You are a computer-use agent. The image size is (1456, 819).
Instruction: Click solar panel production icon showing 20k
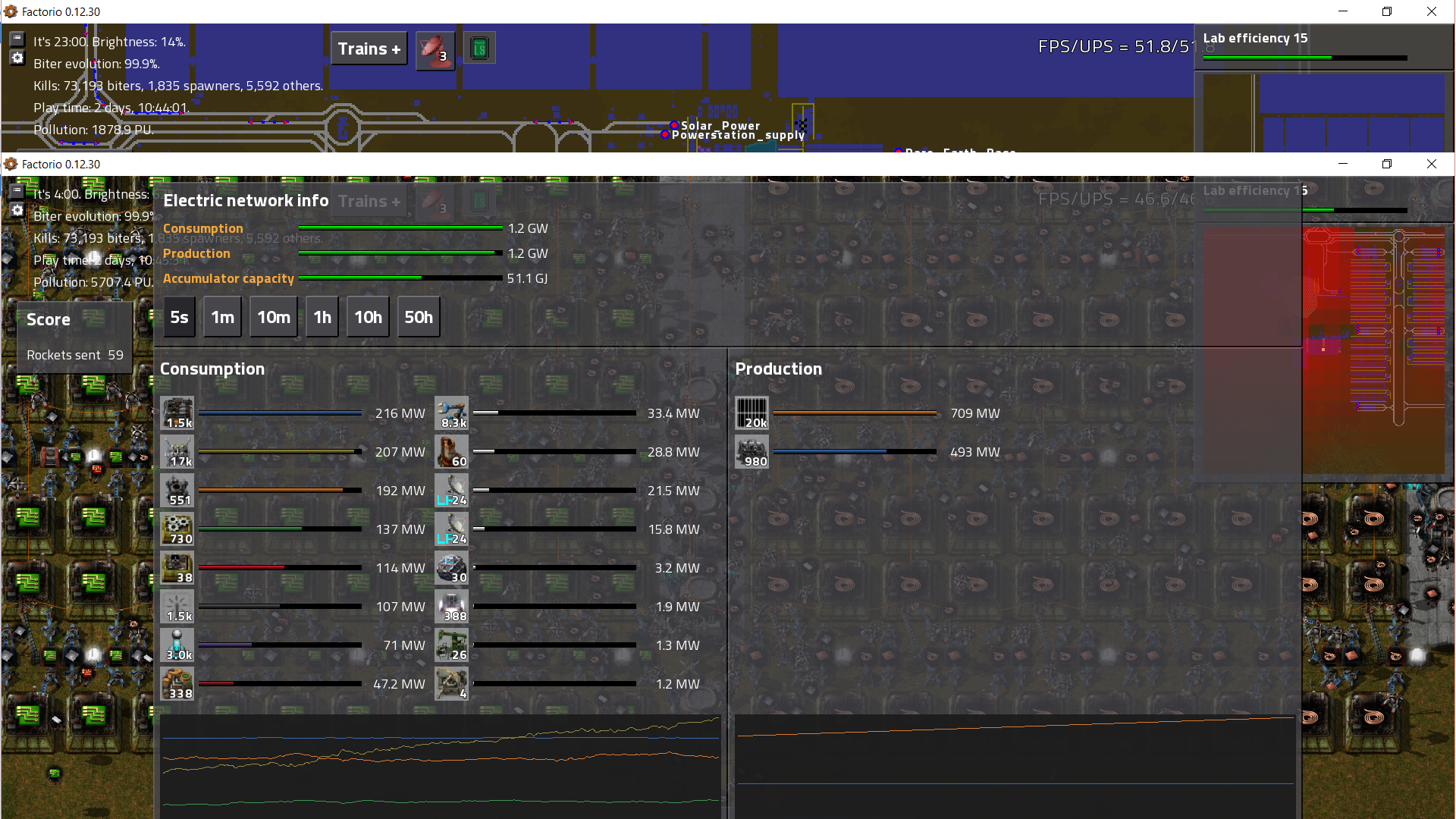(x=752, y=413)
